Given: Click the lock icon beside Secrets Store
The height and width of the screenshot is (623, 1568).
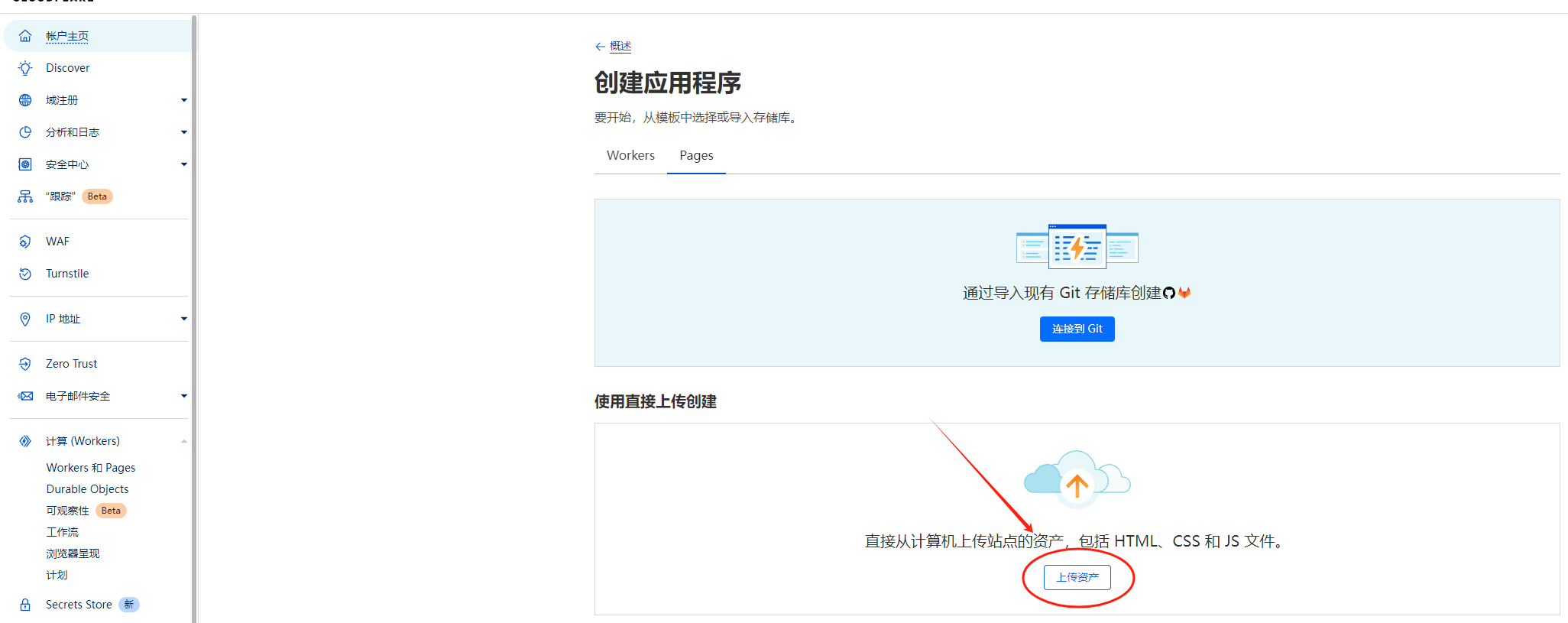Looking at the screenshot, I should coord(25,605).
